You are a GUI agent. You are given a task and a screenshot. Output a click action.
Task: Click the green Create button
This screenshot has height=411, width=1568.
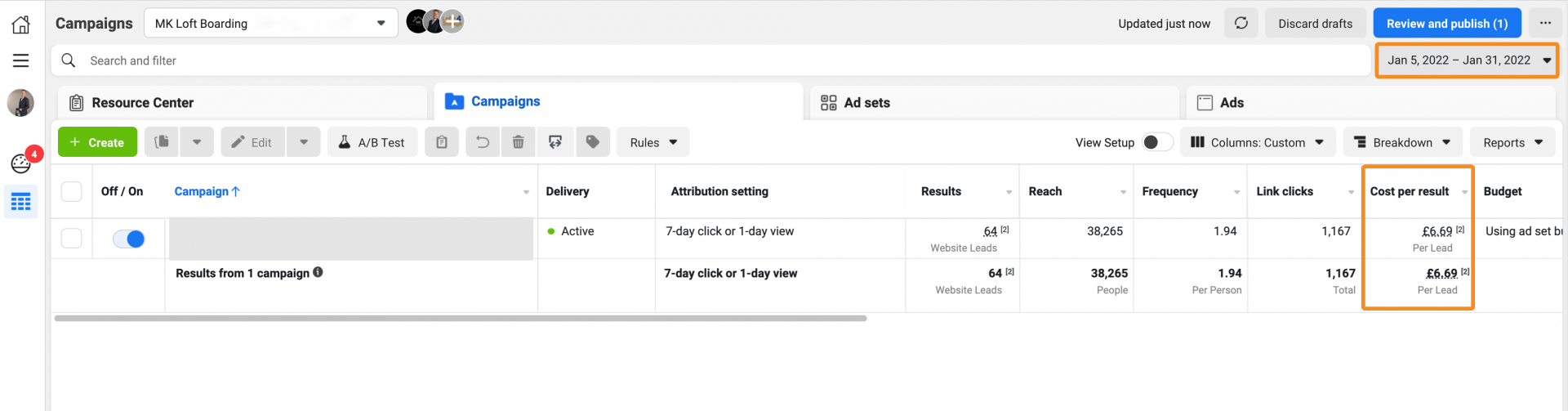tap(97, 142)
